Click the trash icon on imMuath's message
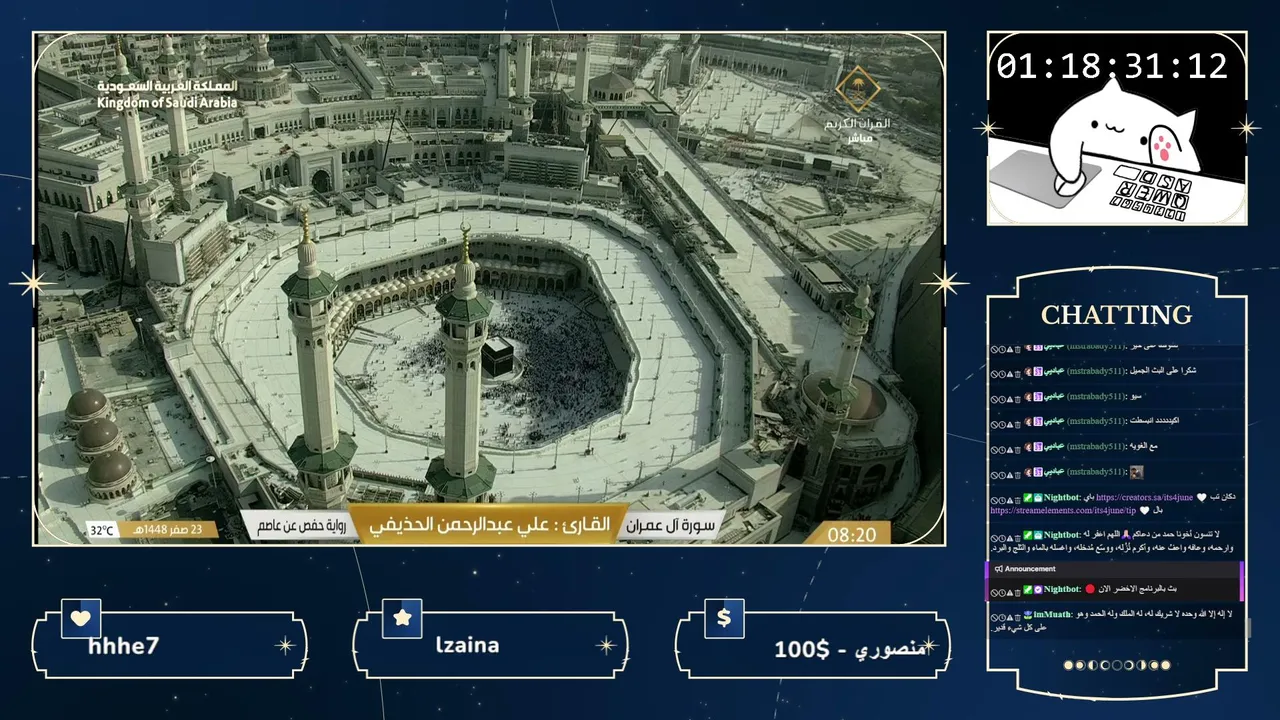 (1018, 616)
